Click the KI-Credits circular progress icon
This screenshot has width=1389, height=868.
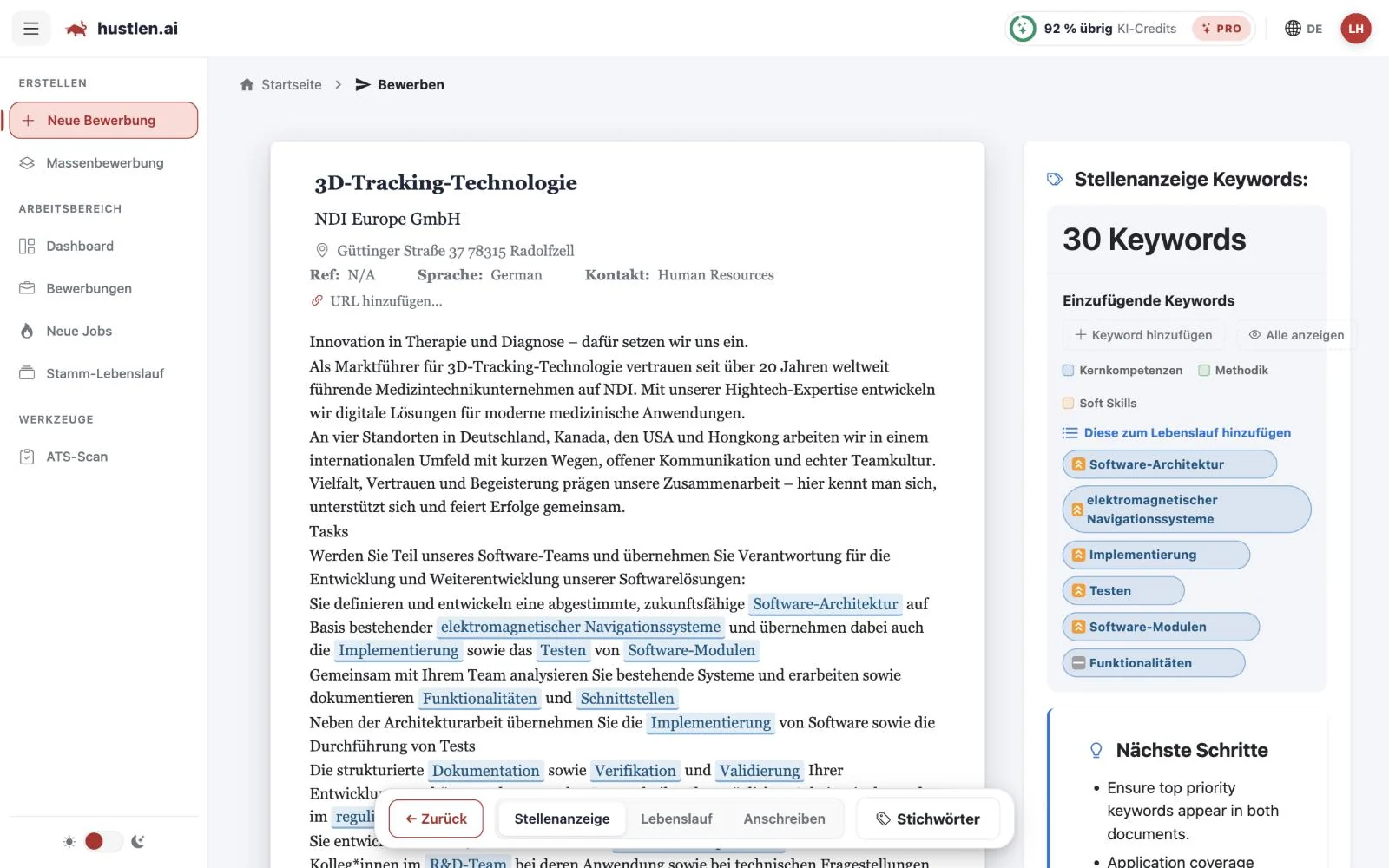[x=1023, y=29]
